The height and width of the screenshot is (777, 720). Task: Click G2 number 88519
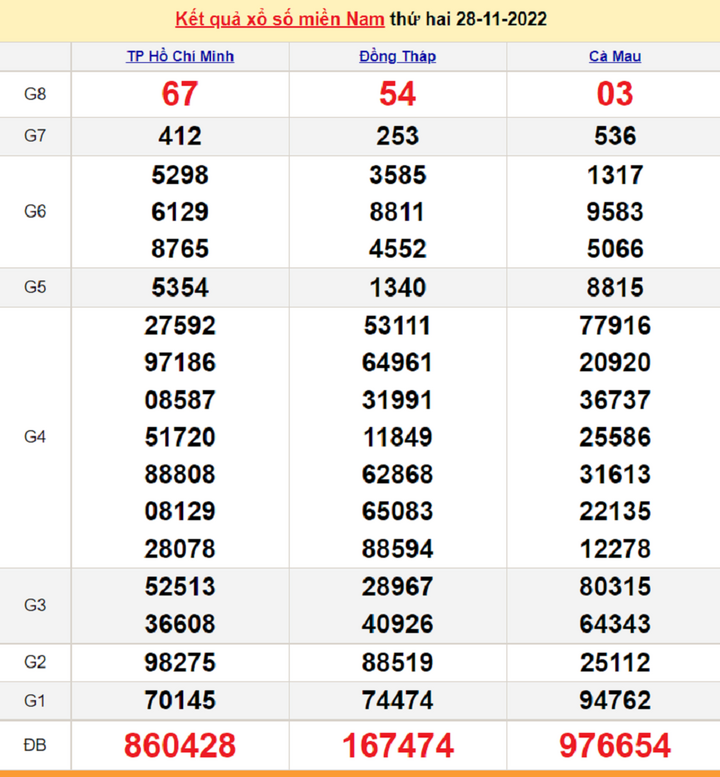397,663
